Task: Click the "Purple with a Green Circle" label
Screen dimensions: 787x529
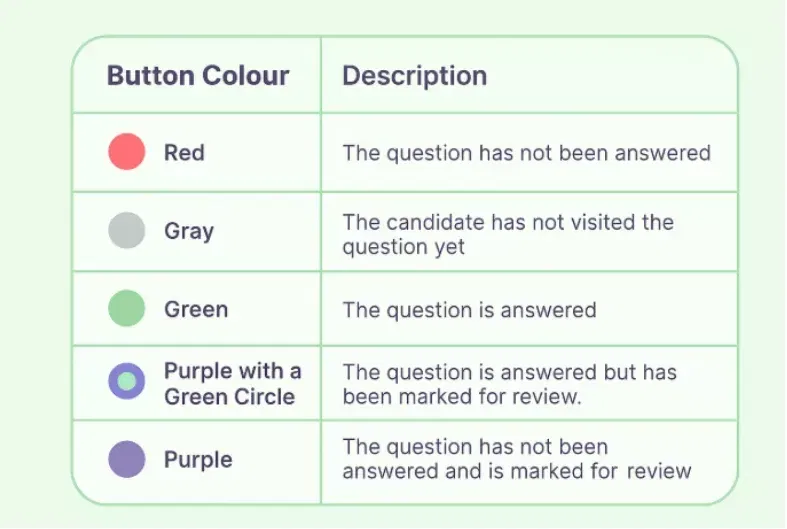Action: point(232,384)
